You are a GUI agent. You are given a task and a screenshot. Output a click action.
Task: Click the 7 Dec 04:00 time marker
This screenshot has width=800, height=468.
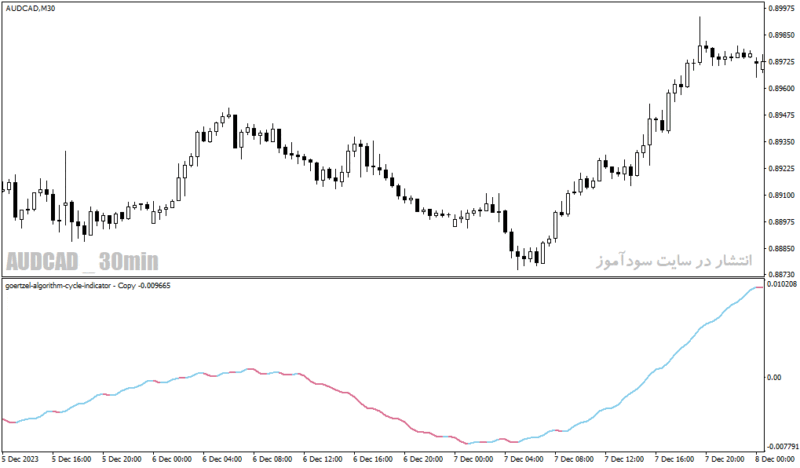524,459
